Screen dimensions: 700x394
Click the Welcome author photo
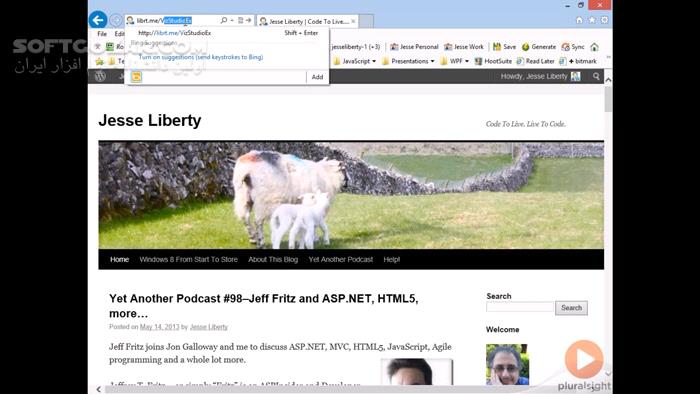coord(507,365)
